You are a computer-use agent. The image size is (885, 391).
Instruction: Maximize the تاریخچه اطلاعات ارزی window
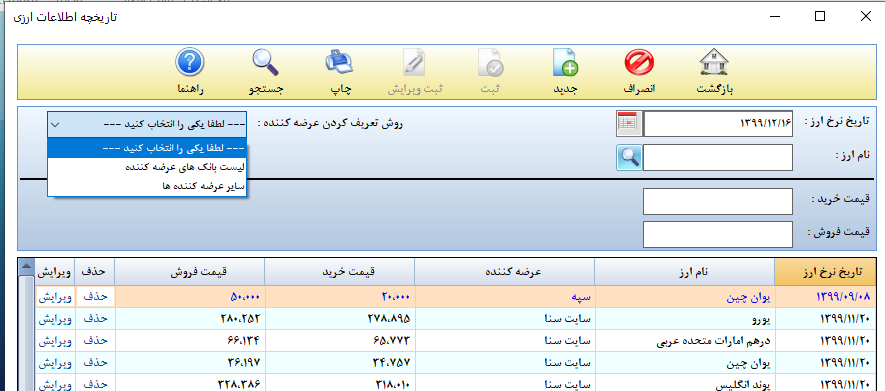(x=820, y=16)
